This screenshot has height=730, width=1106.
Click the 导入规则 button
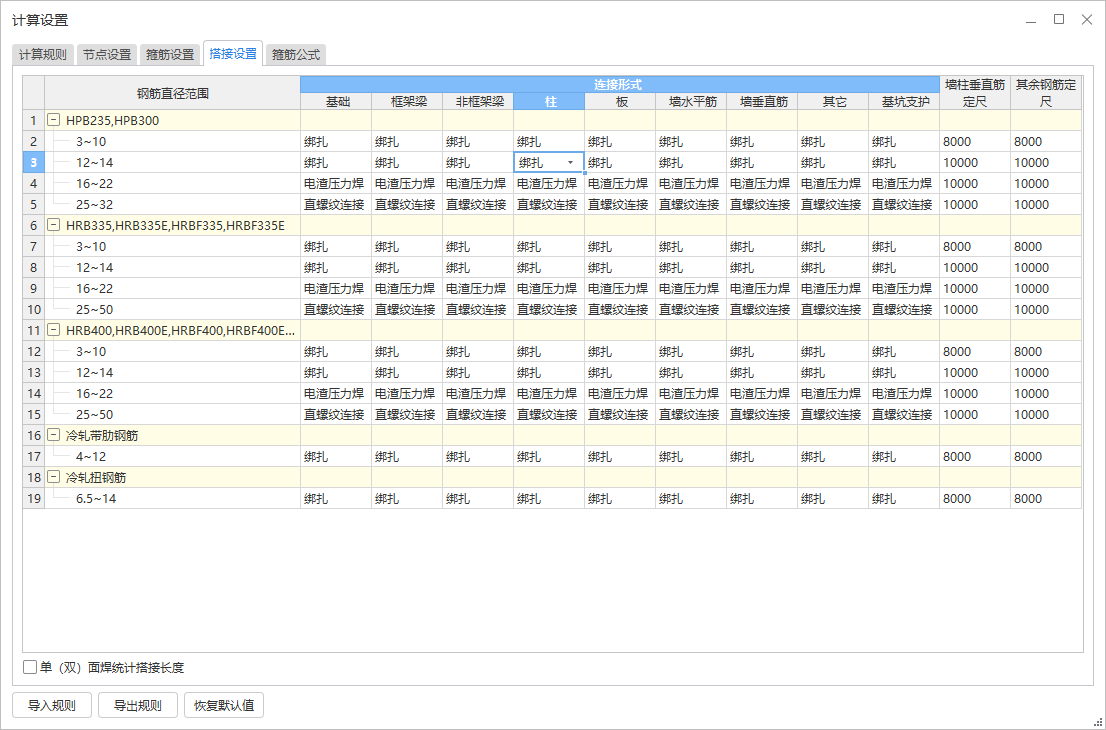click(51, 705)
